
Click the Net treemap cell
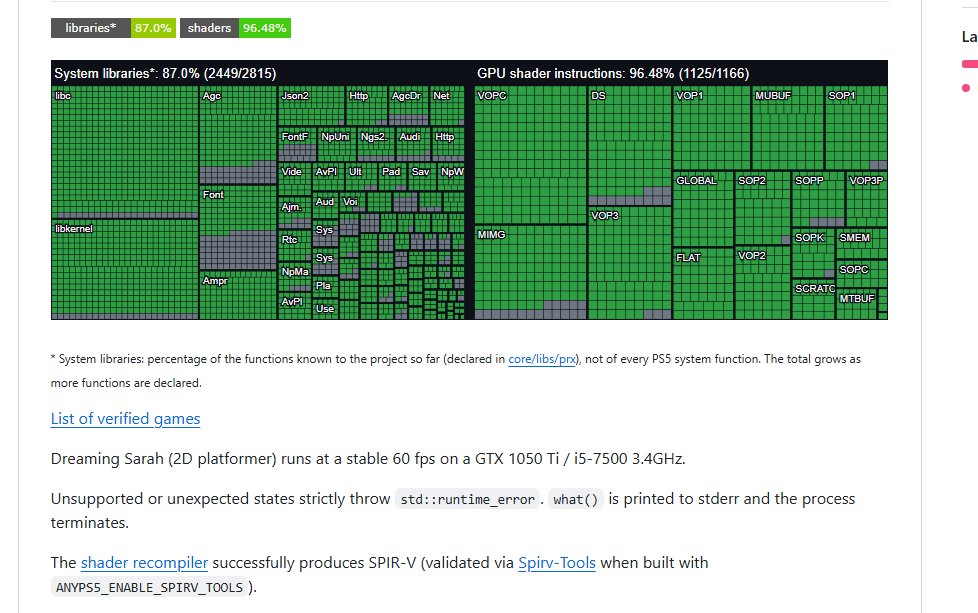(447, 106)
